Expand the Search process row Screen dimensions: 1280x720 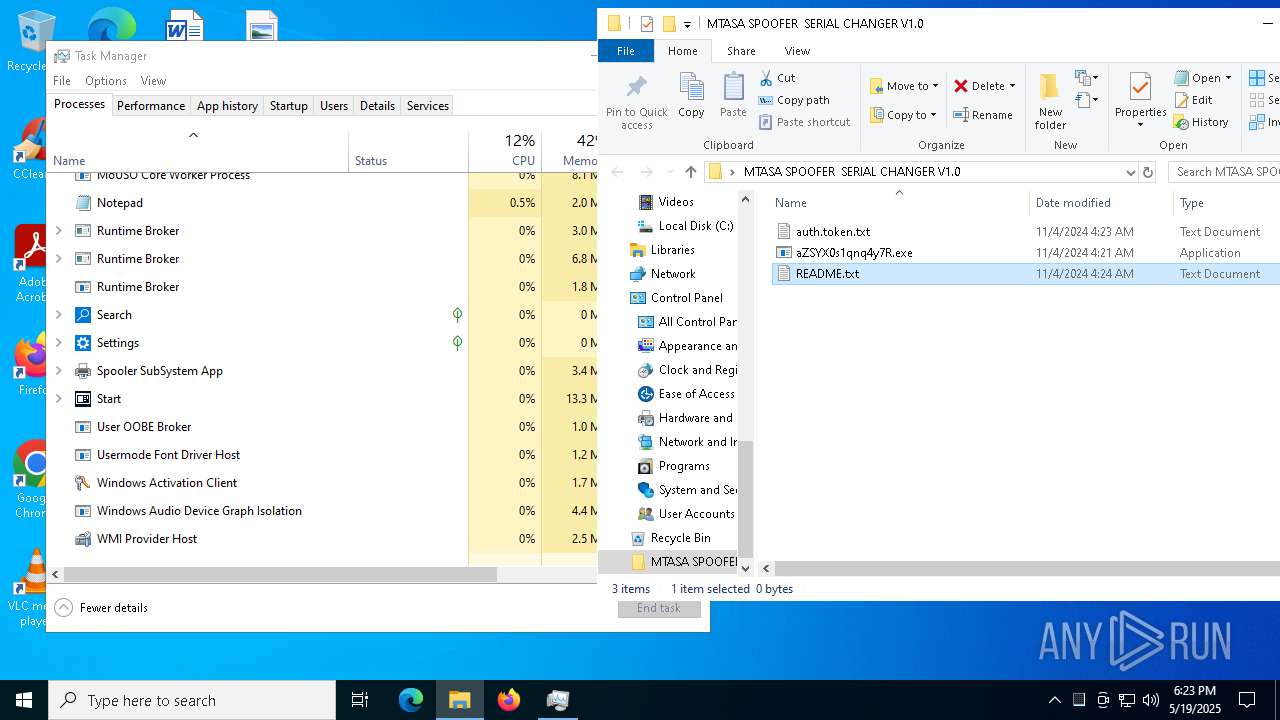[59, 315]
